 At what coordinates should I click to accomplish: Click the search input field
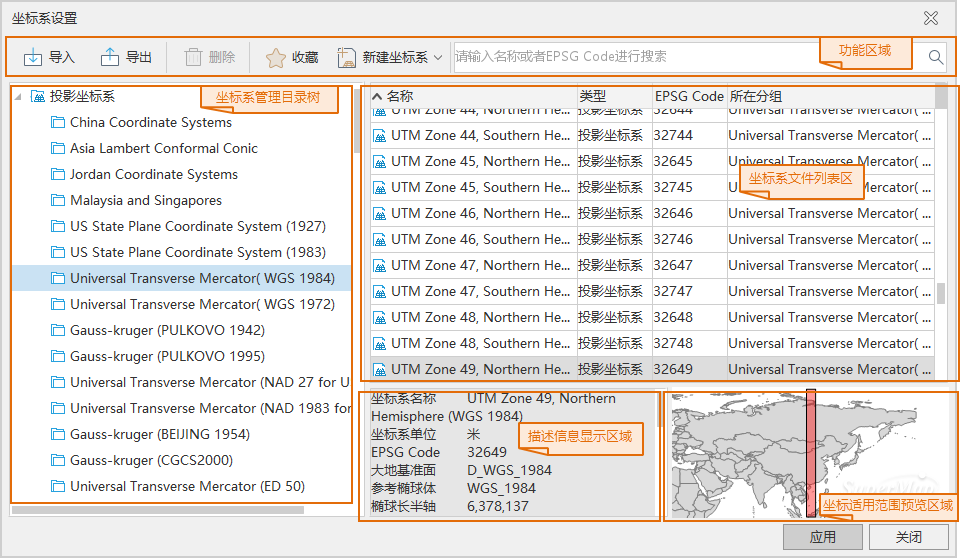(635, 57)
